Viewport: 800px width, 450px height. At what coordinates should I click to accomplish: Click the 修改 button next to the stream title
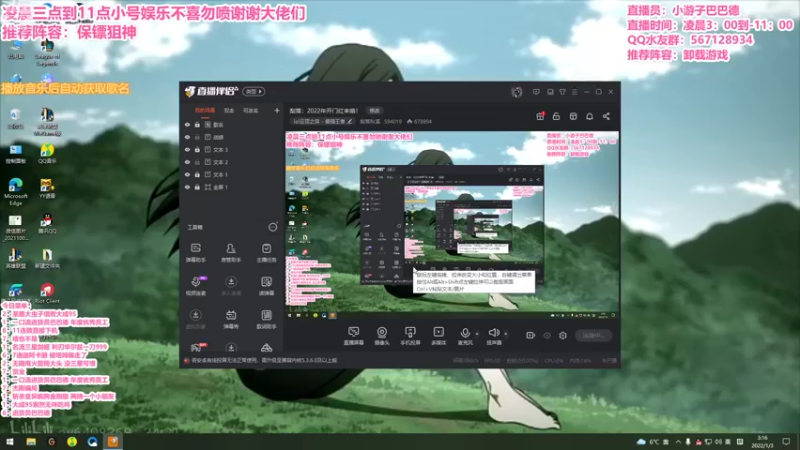pyautogui.click(x=374, y=111)
